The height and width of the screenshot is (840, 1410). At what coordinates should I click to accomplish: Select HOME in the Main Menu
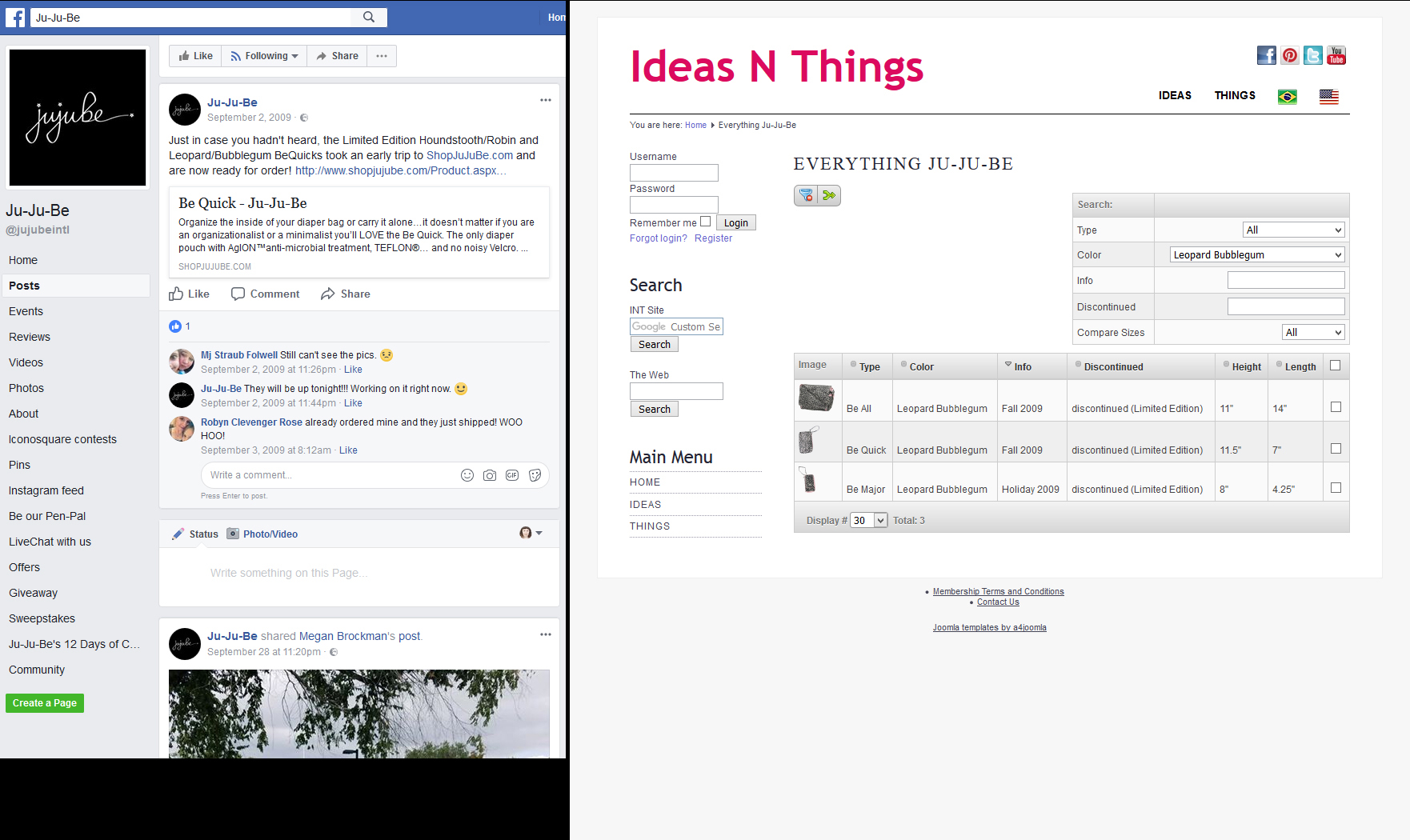[645, 482]
